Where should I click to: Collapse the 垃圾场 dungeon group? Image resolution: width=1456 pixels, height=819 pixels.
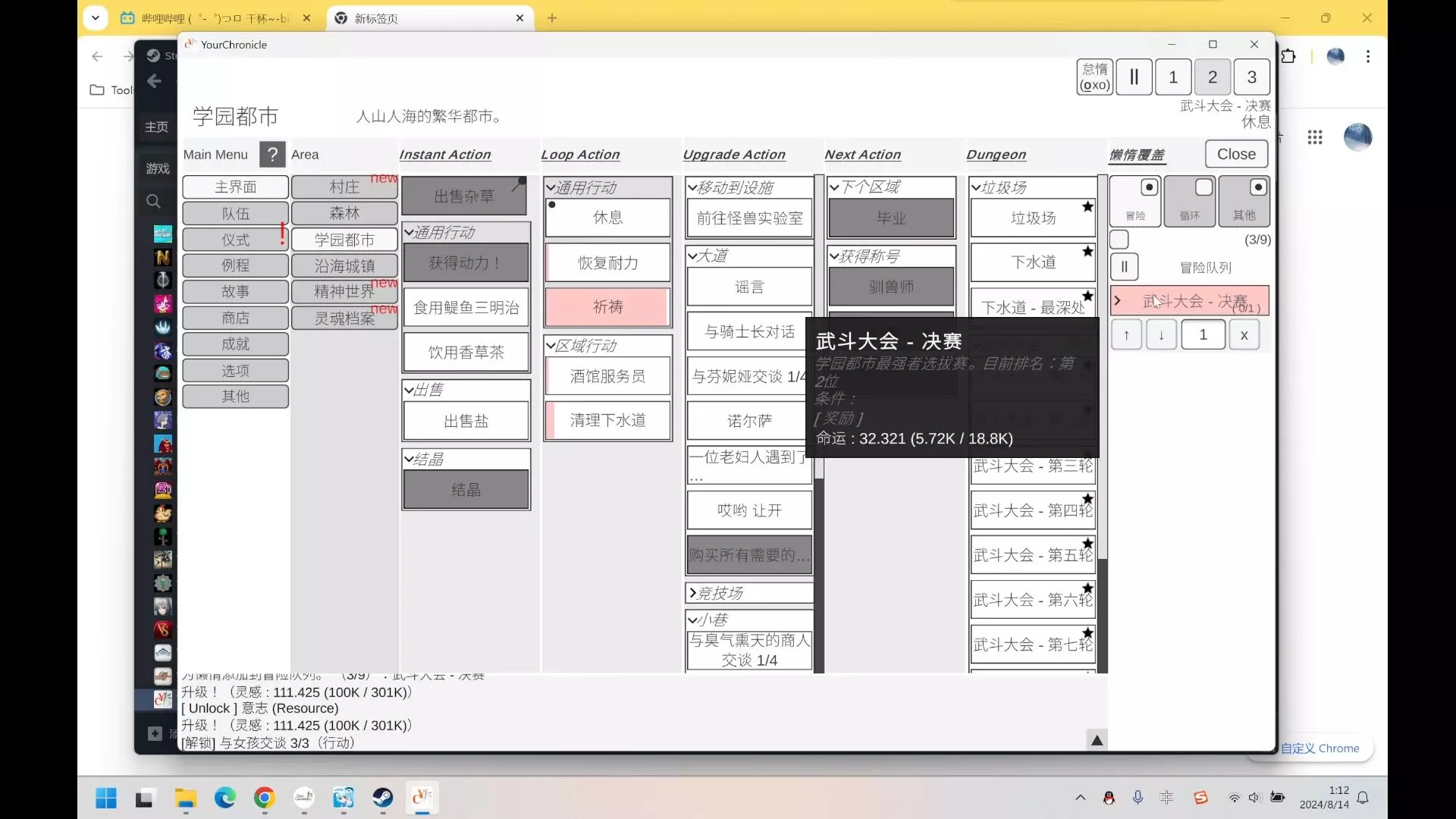976,187
